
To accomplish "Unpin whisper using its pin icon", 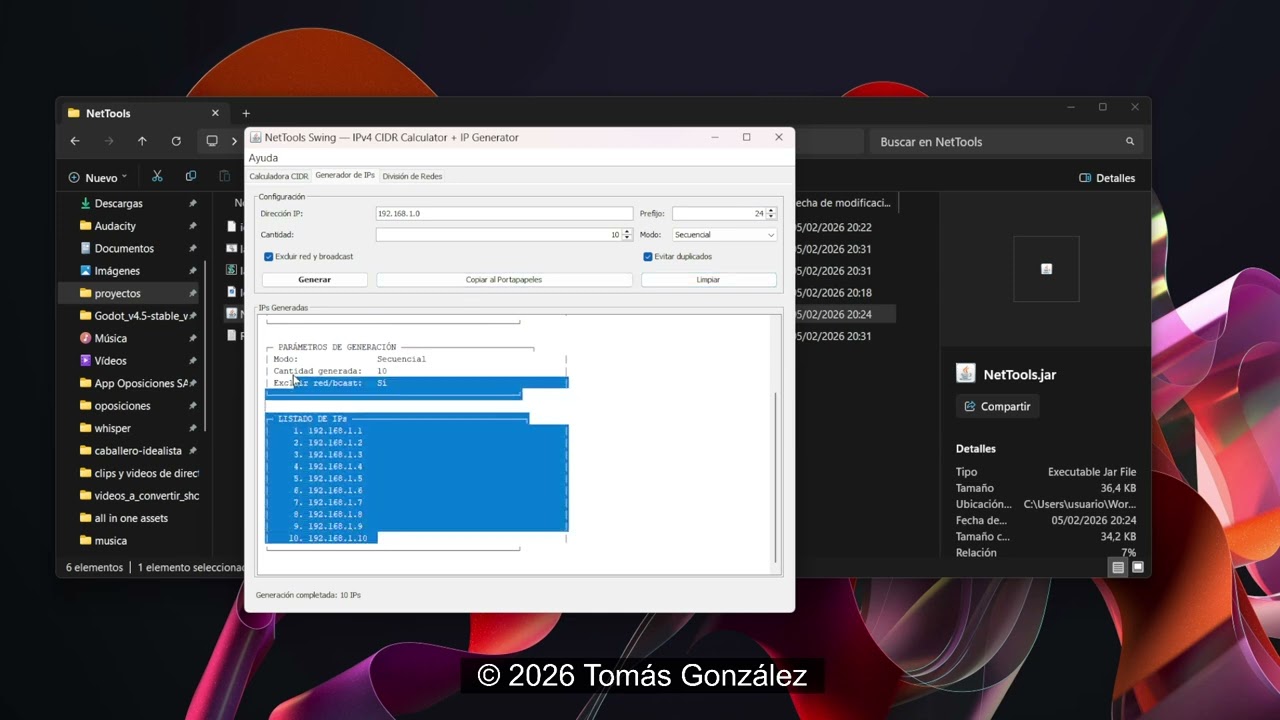I will click(x=192, y=428).
